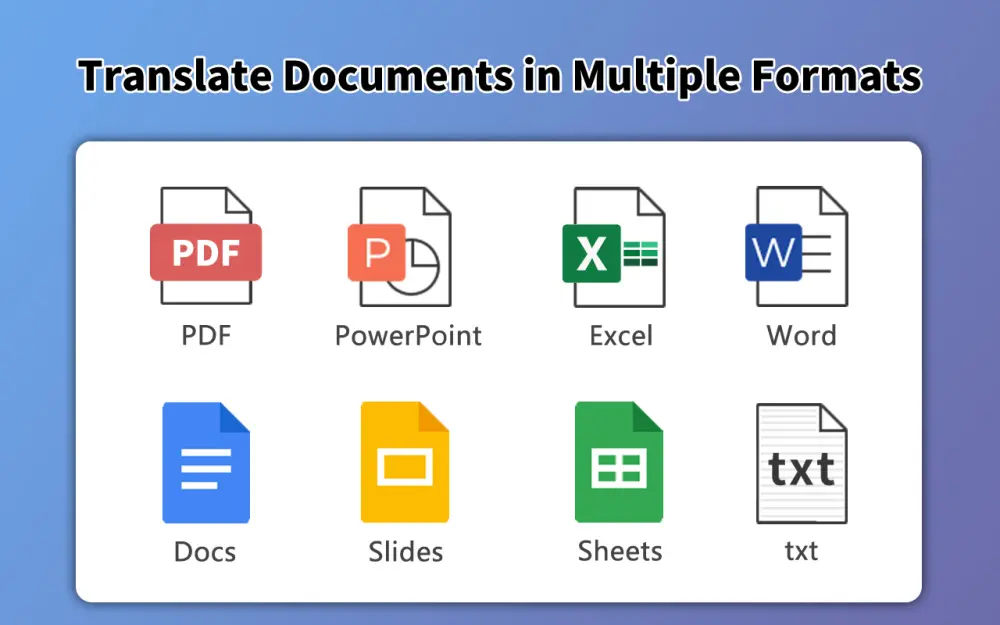Image resolution: width=1000 pixels, height=625 pixels.
Task: Choose the green Excel file icon
Action: point(614,247)
